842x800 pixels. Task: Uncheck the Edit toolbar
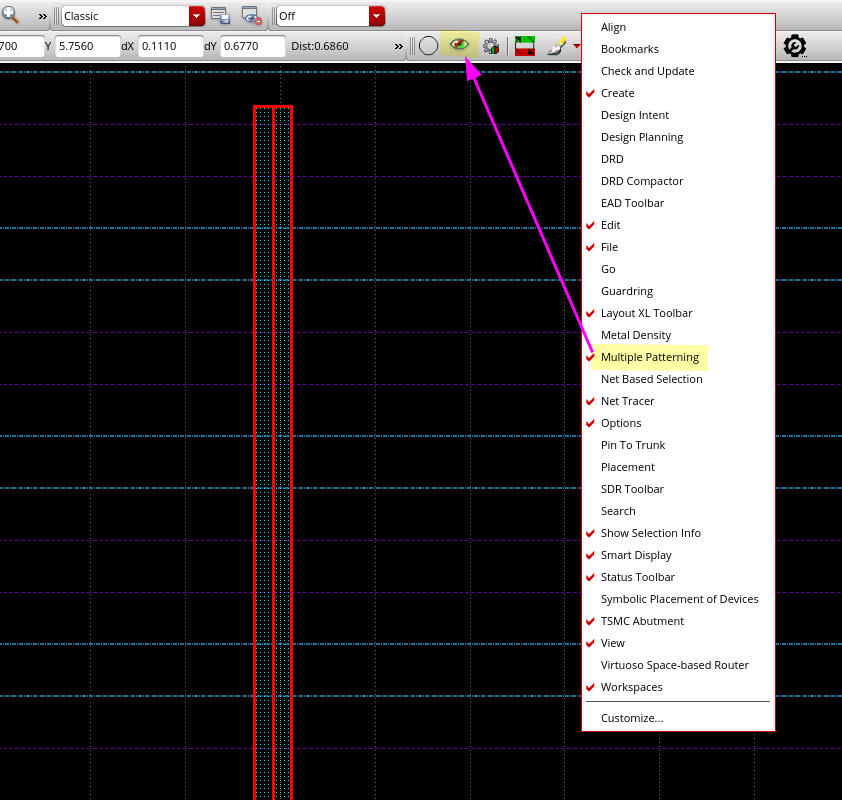tap(611, 225)
